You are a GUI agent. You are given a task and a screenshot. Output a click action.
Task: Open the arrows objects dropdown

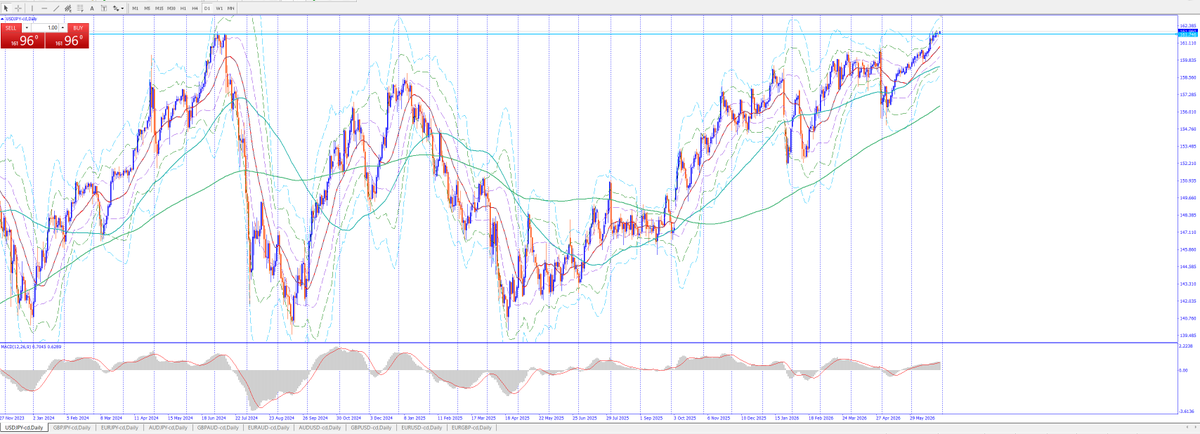[118, 8]
